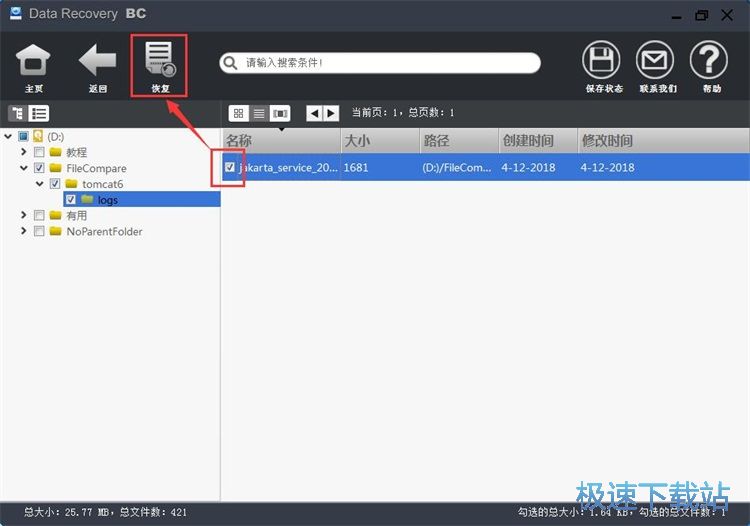Viewport: 750px width, 526px height.
Task: Go to previous page arrow
Action: pyautogui.click(x=314, y=113)
